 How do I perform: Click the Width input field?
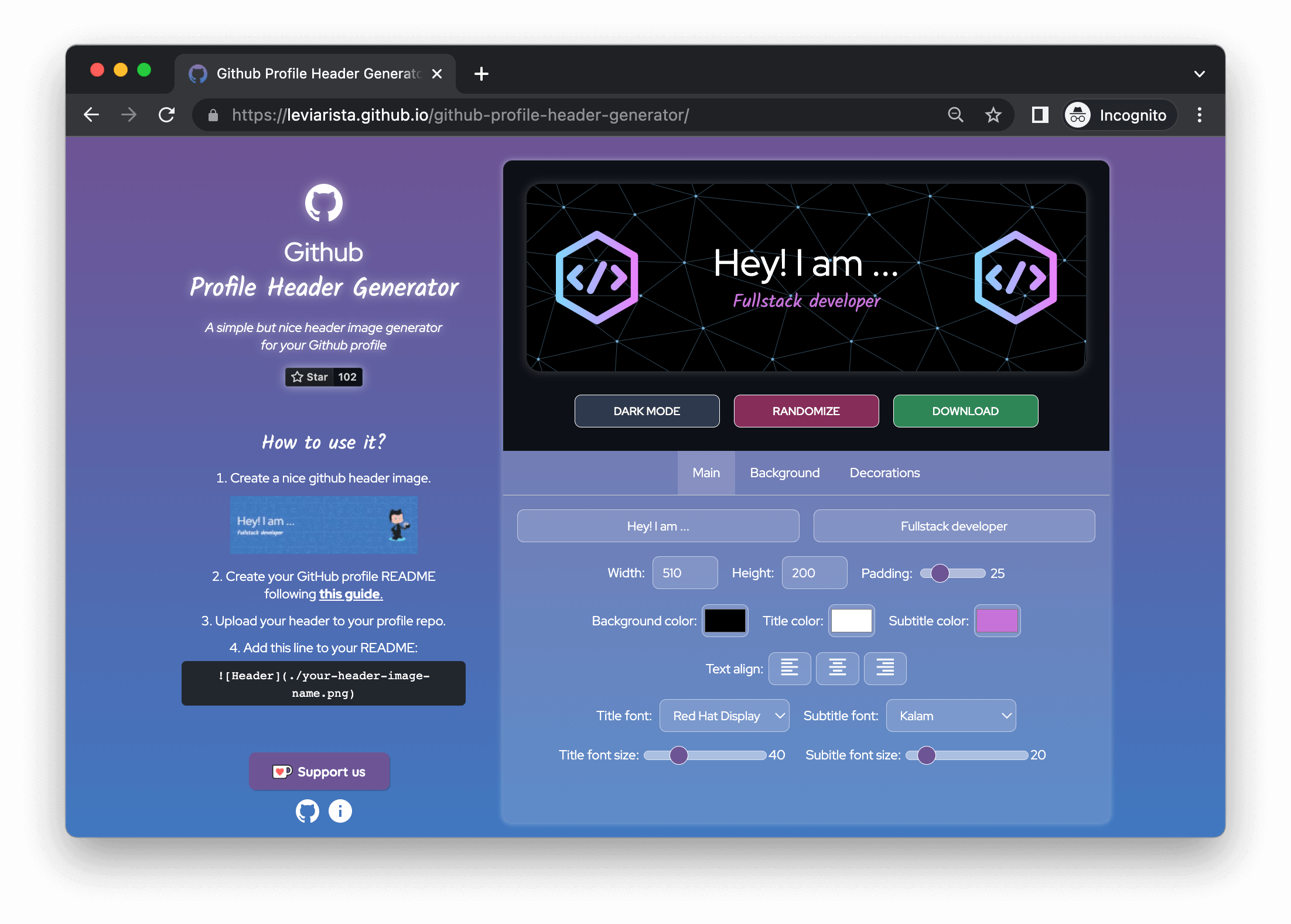click(x=685, y=573)
